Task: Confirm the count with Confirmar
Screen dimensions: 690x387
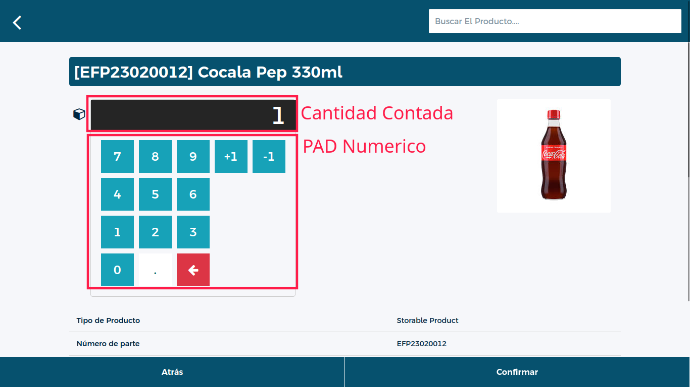Action: pos(517,372)
